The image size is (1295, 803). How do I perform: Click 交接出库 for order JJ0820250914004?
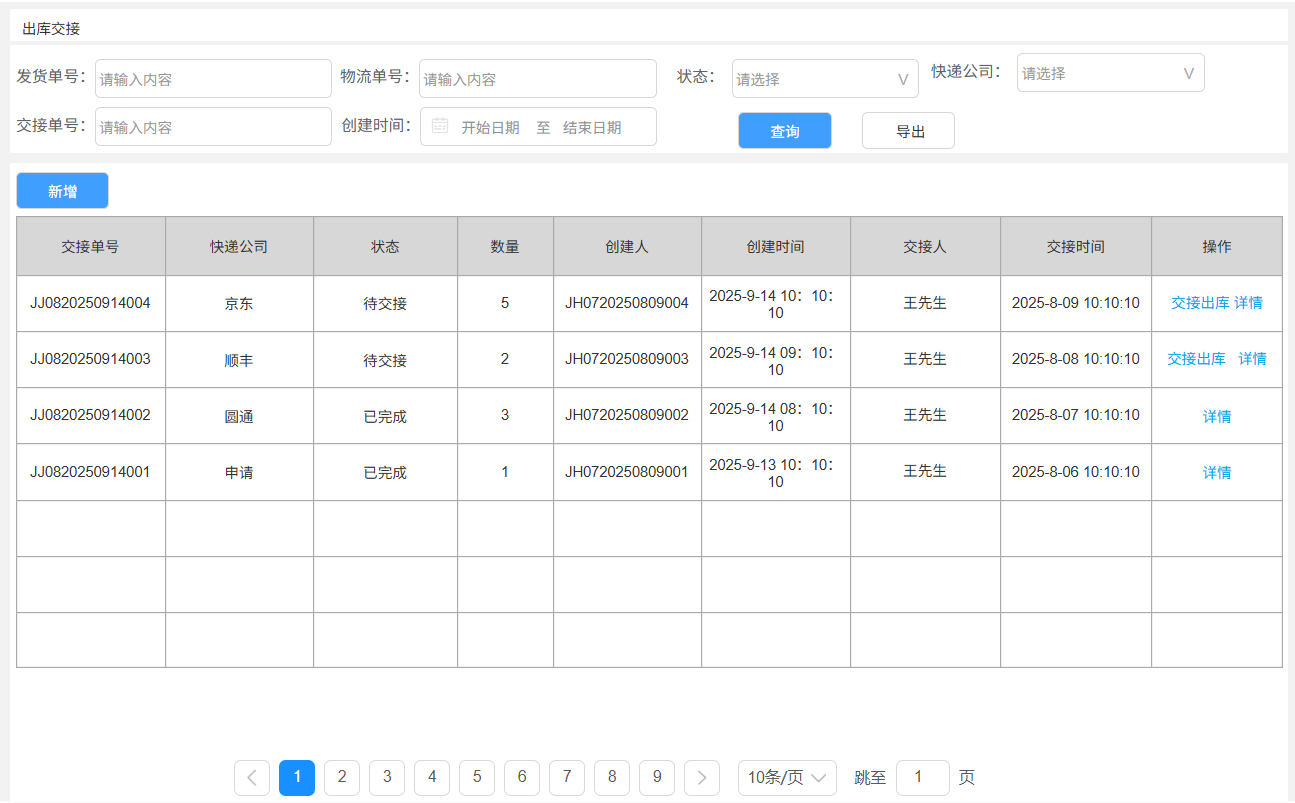coord(1200,303)
